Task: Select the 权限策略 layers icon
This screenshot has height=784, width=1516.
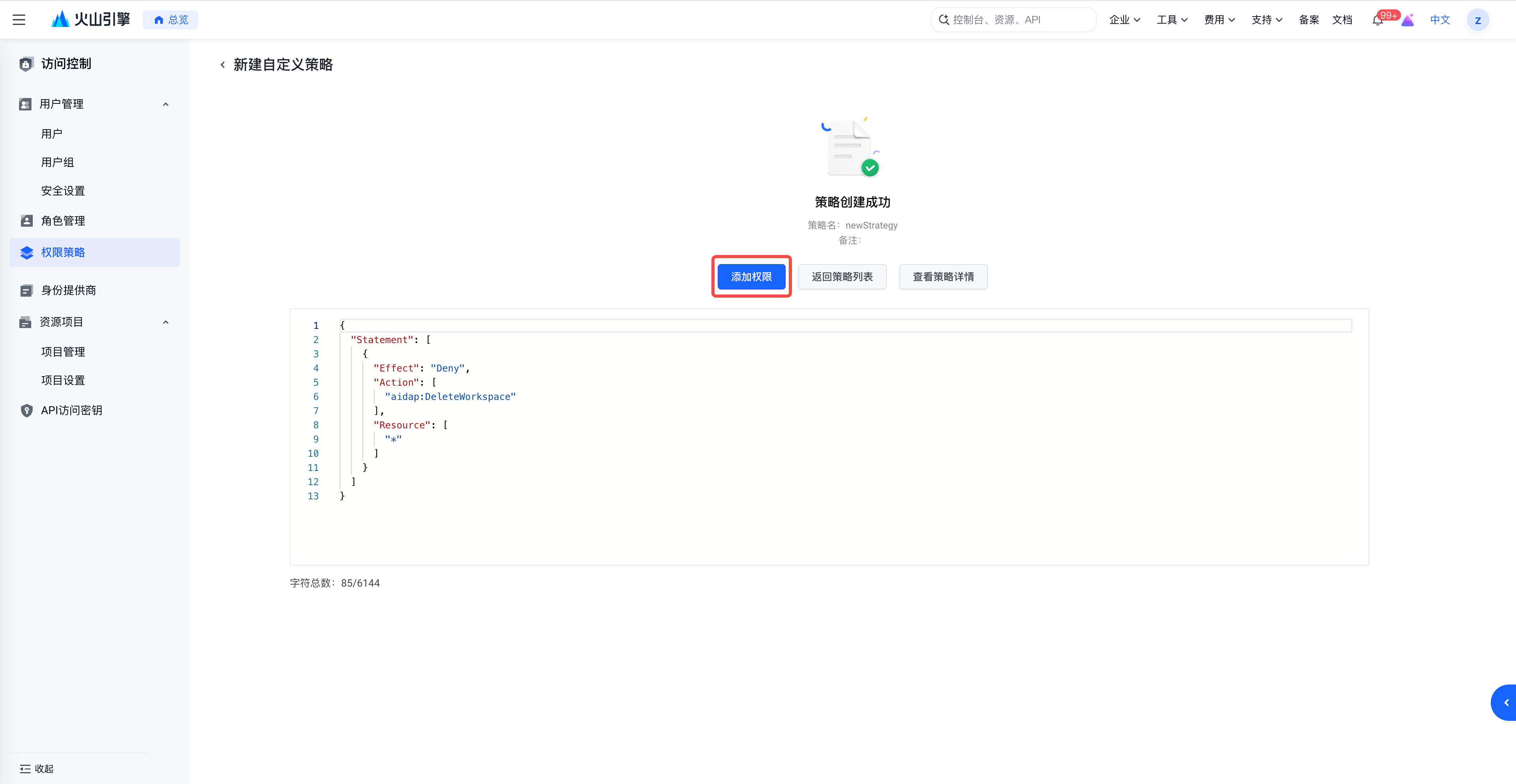Action: coord(26,253)
